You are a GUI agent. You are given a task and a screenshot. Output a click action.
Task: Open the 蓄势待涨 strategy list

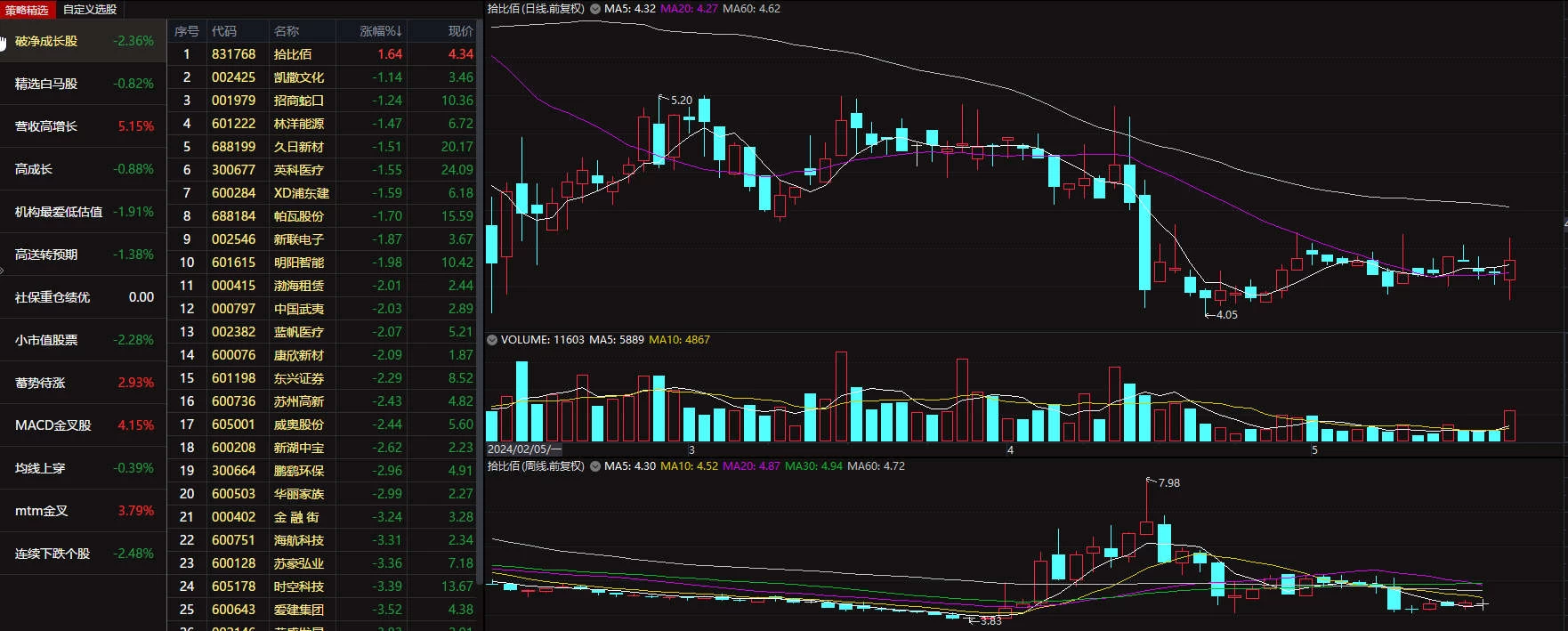point(84,383)
